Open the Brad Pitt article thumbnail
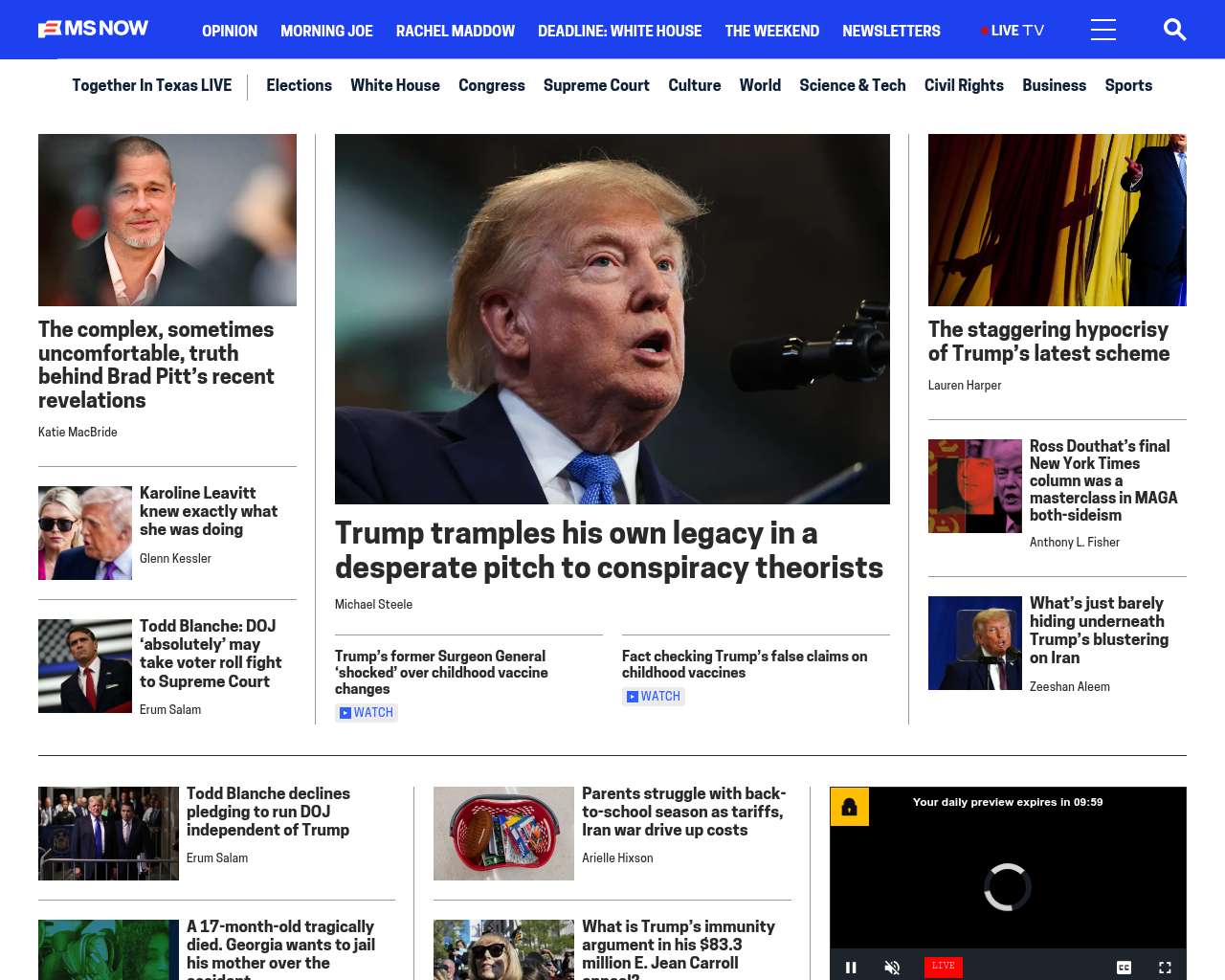Viewport: 1225px width, 980px height. 167,220
